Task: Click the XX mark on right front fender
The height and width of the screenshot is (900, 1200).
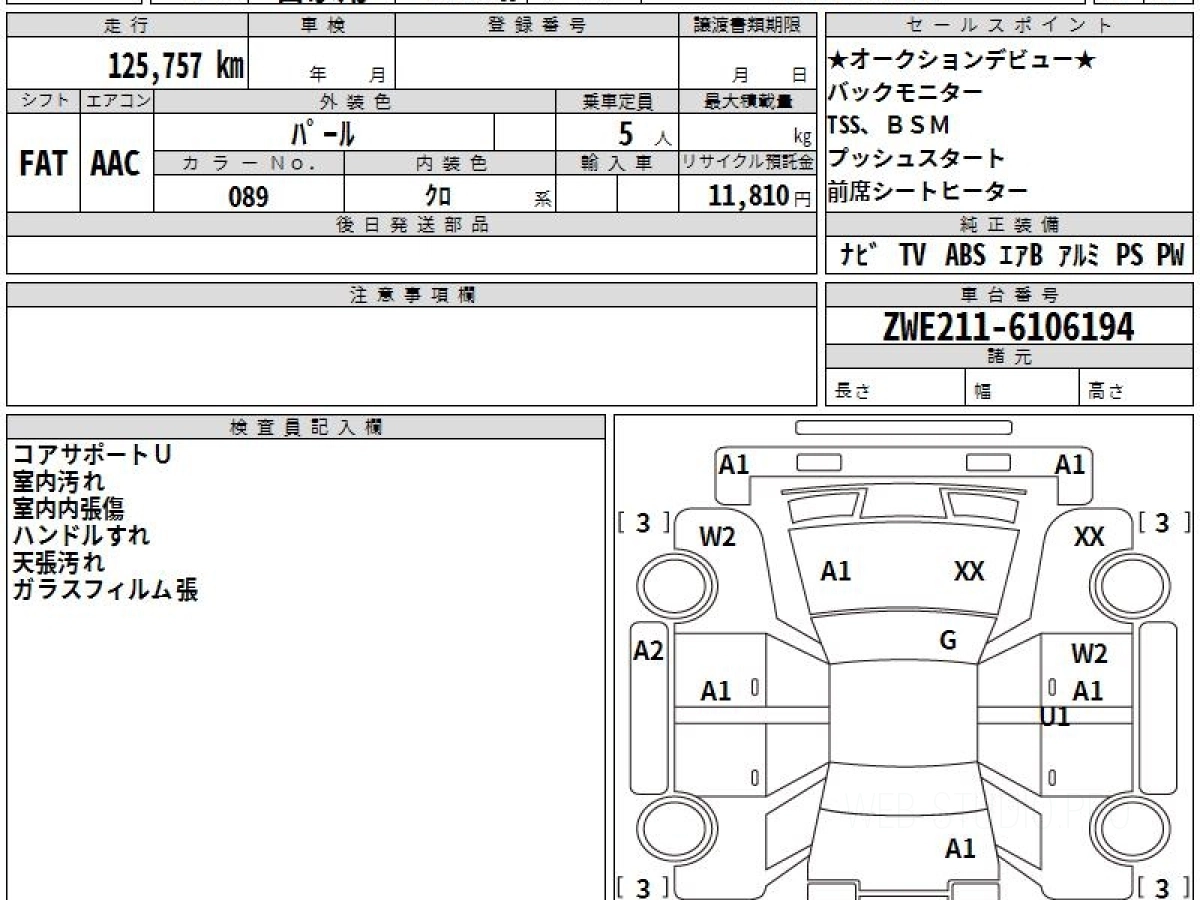Action: coord(1088,537)
